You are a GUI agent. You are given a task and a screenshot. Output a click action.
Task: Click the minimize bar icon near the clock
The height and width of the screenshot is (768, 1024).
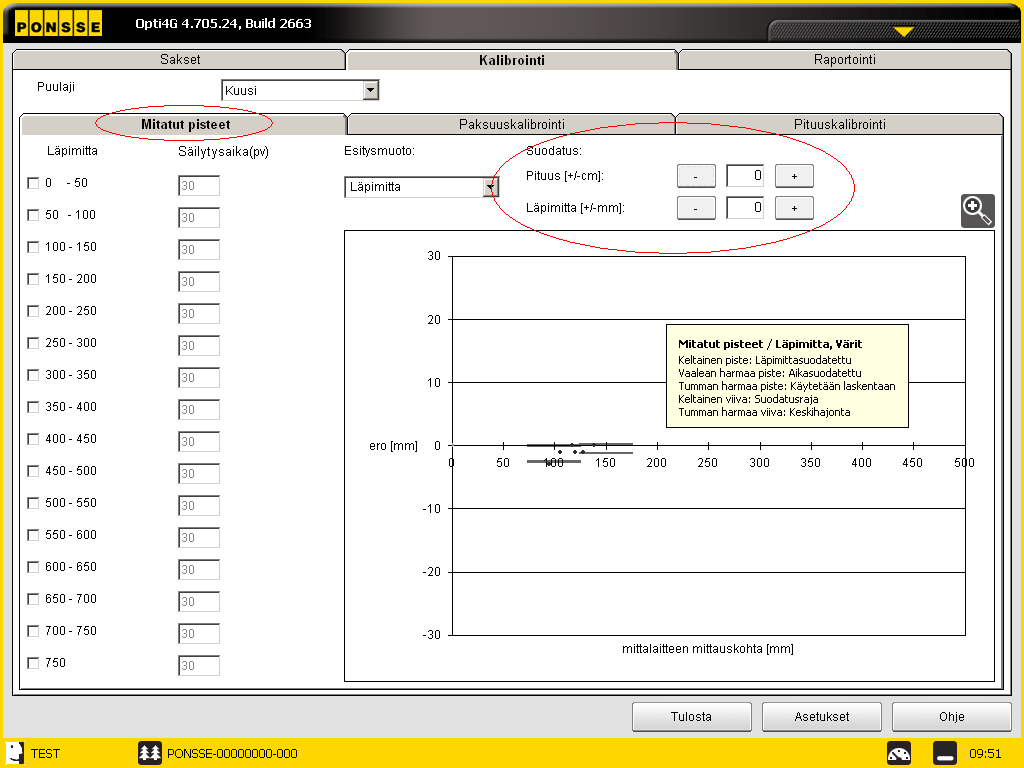[x=944, y=753]
